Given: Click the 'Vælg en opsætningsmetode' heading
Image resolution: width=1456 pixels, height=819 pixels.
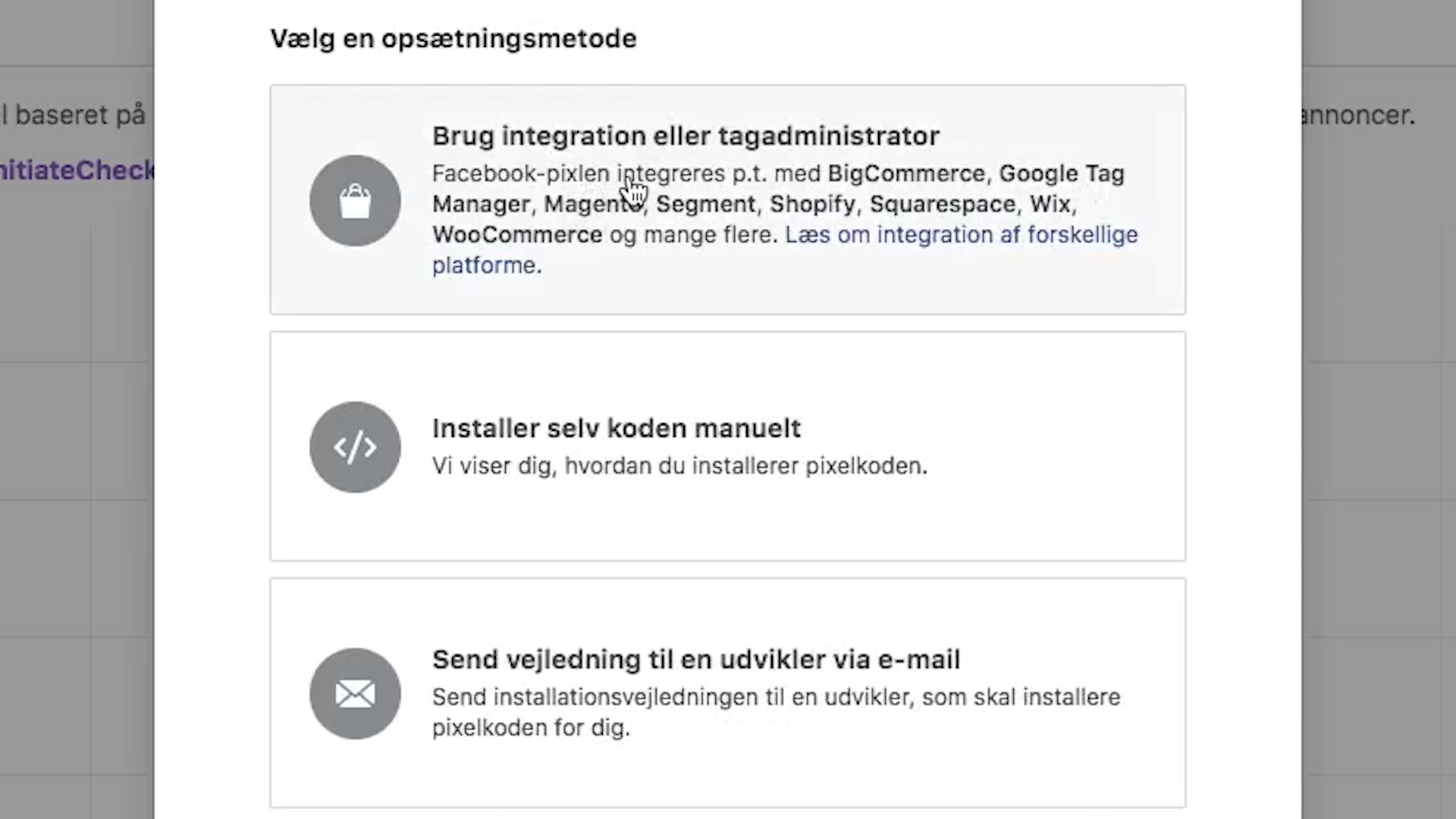Looking at the screenshot, I should point(453,39).
